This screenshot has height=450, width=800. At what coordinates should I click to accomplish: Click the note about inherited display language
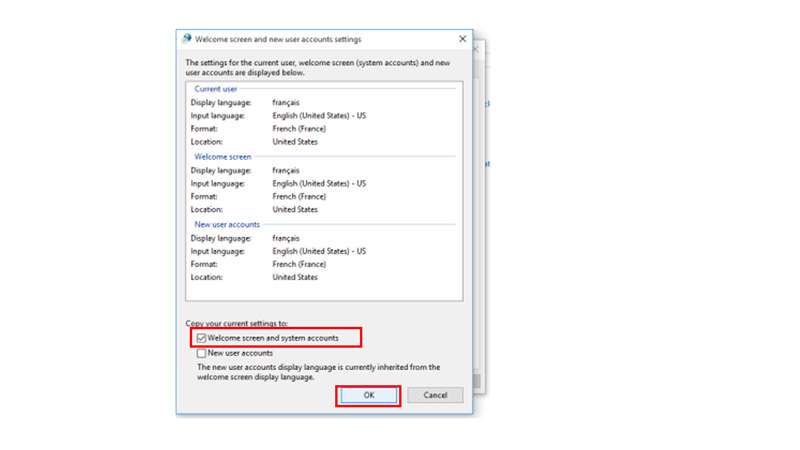(x=318, y=372)
